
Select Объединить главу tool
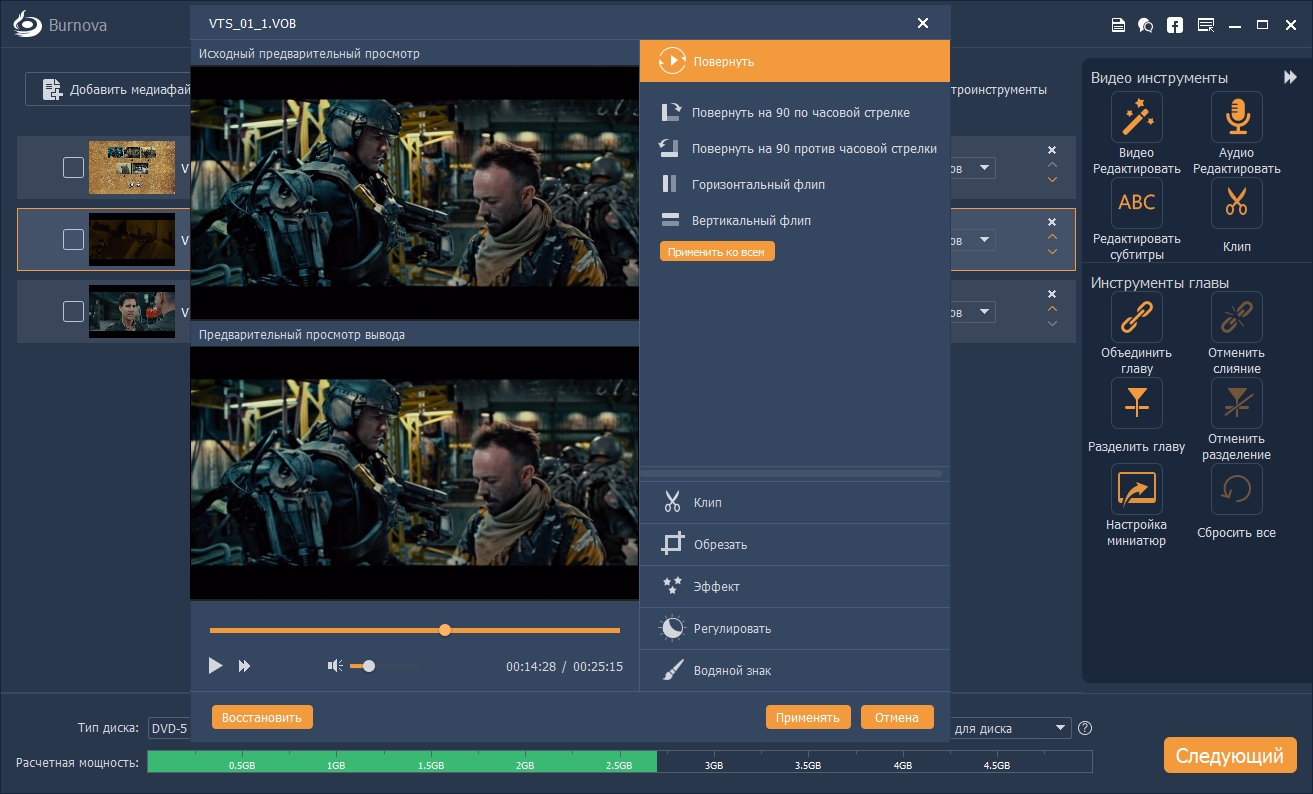pyautogui.click(x=1136, y=333)
